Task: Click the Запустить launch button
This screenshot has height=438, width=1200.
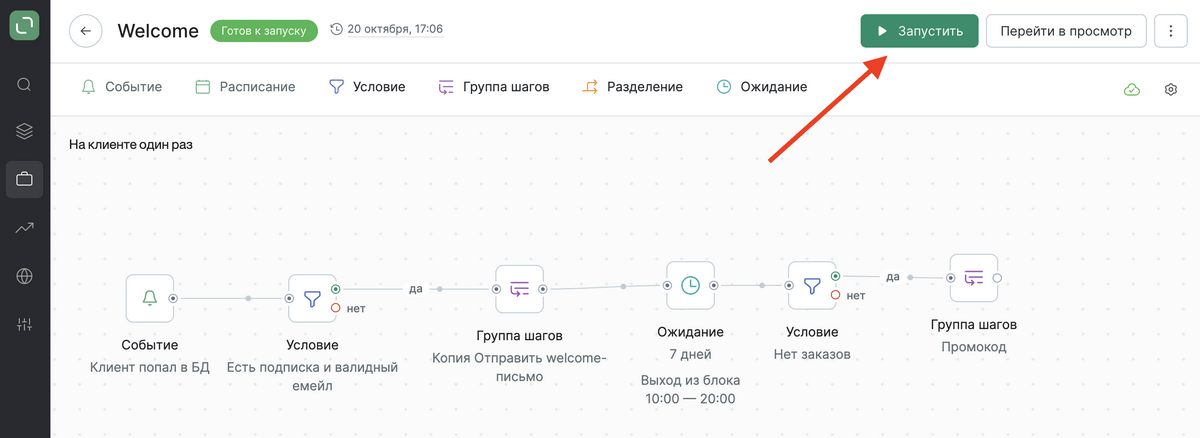Action: [919, 31]
